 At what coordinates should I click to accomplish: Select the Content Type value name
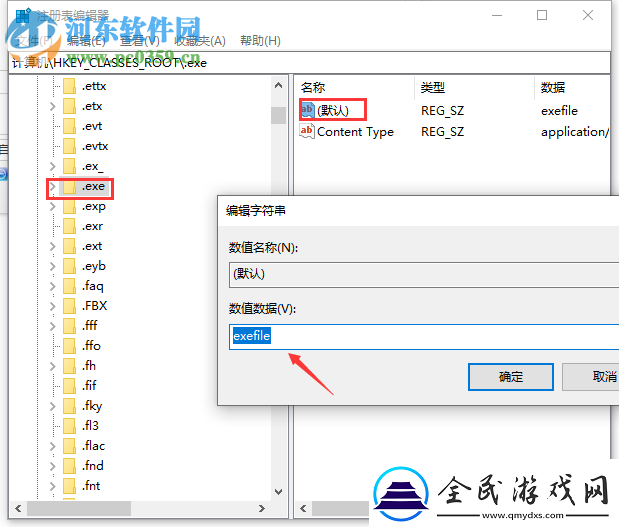[355, 131]
